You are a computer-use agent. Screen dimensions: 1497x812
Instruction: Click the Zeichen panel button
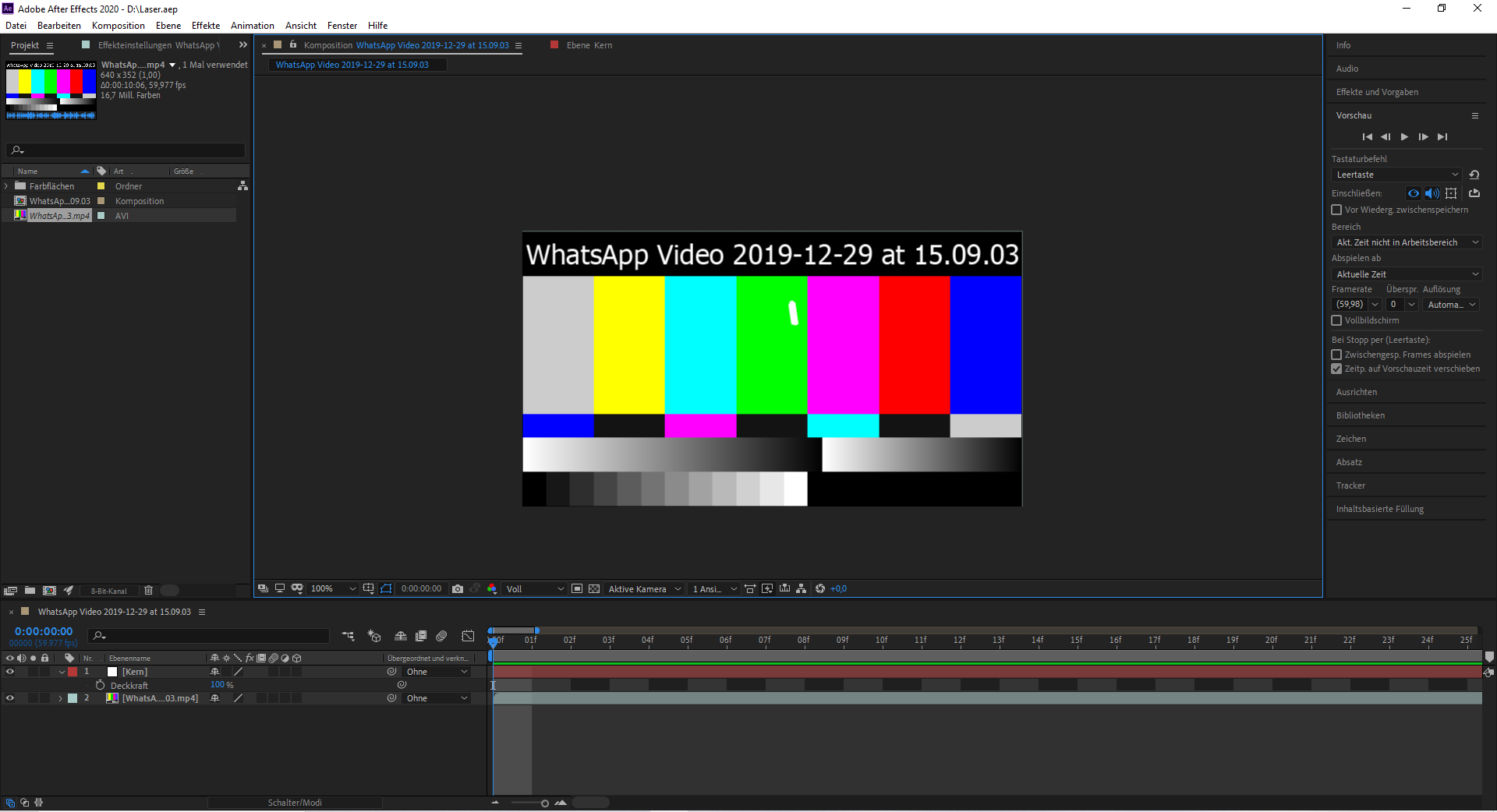[x=1350, y=438]
